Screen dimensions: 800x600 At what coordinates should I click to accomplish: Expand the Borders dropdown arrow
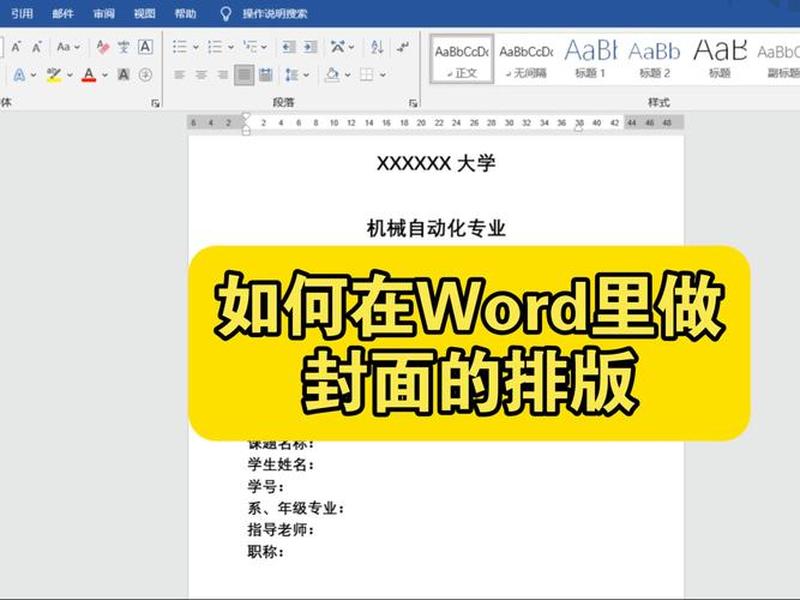click(383, 76)
